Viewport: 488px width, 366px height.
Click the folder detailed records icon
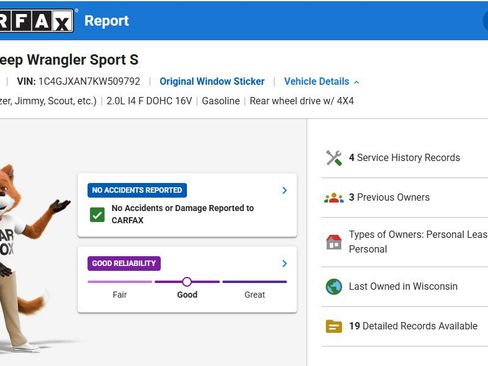click(334, 326)
